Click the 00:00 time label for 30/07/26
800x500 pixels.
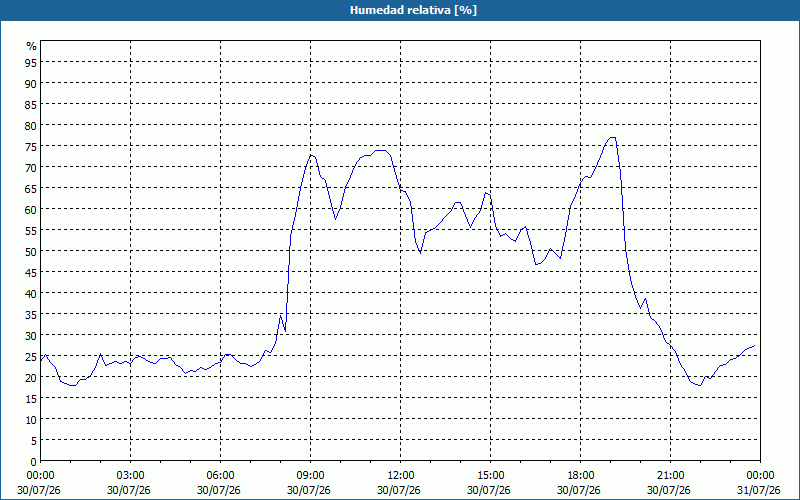click(40, 476)
